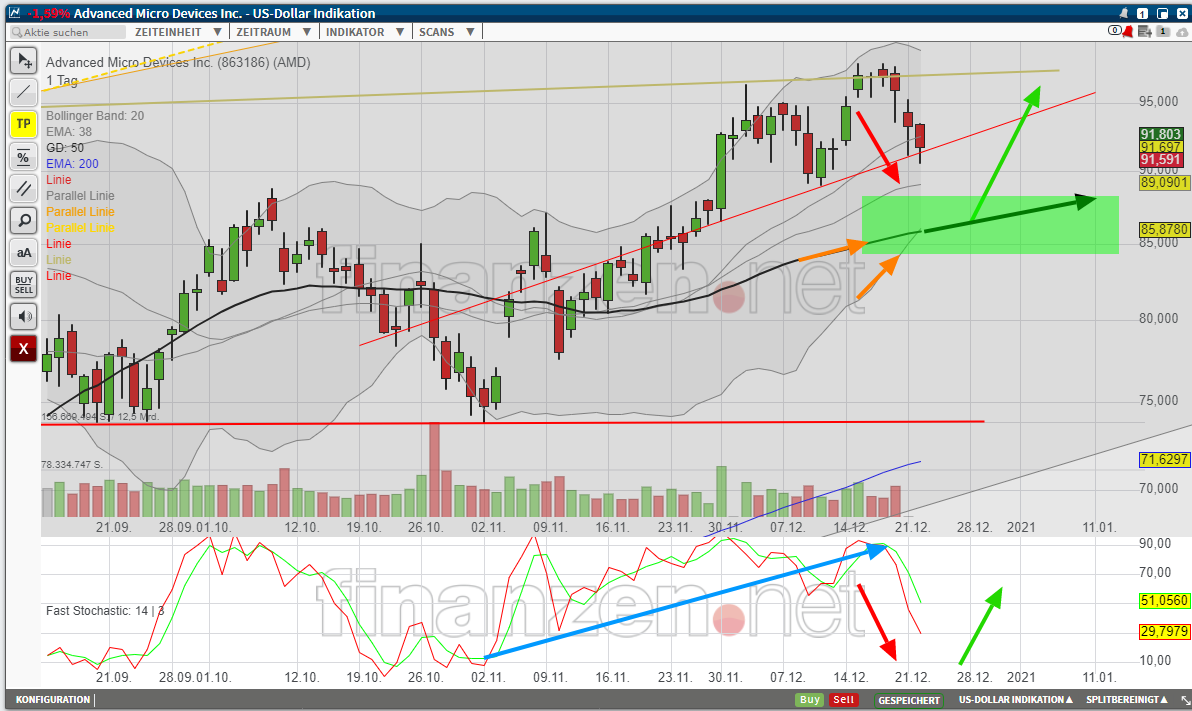Click the resize icon in bottom right corner
This screenshot has width=1192, height=711.
(1184, 700)
